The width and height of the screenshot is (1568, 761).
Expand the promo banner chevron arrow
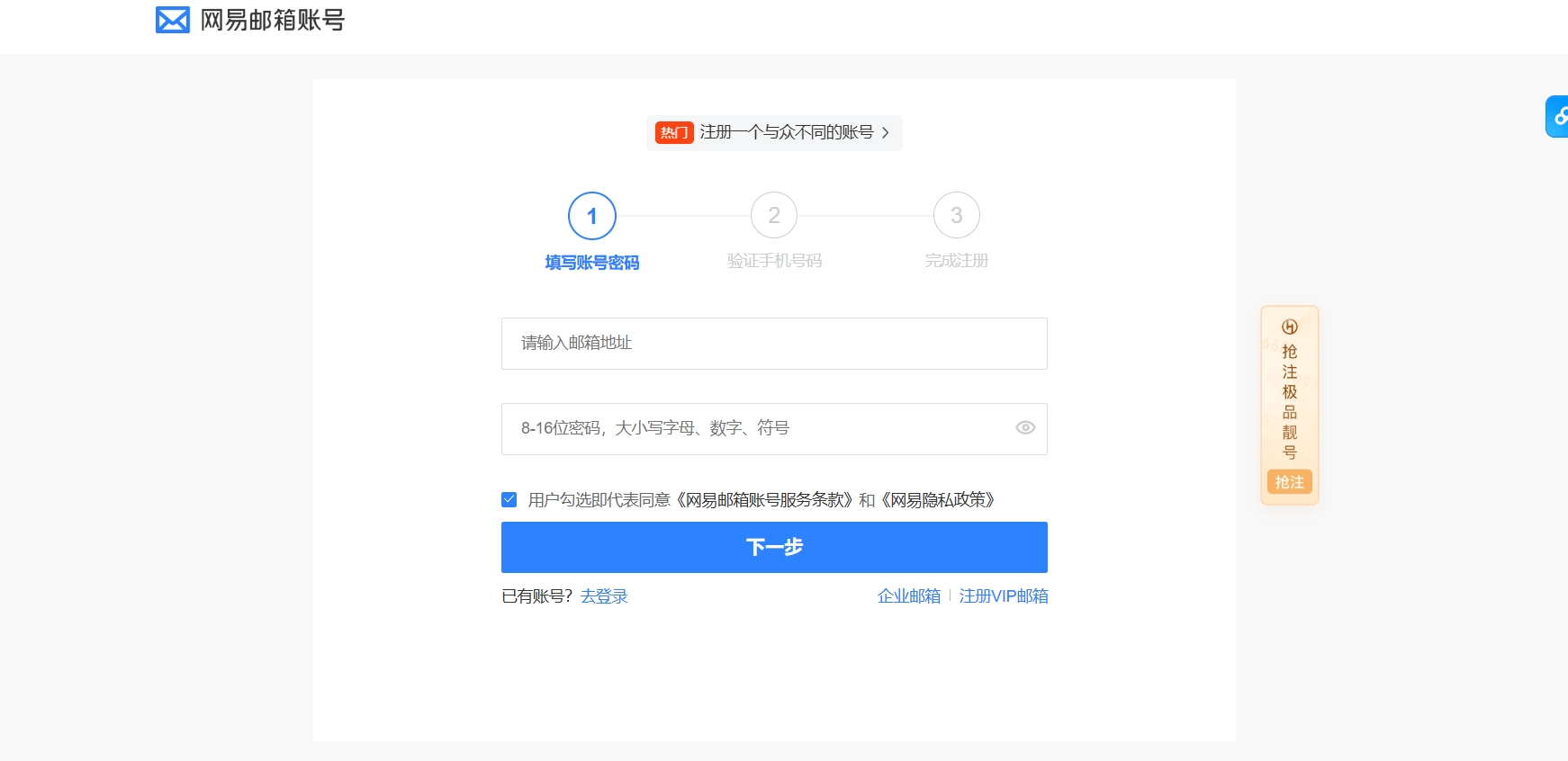[886, 133]
